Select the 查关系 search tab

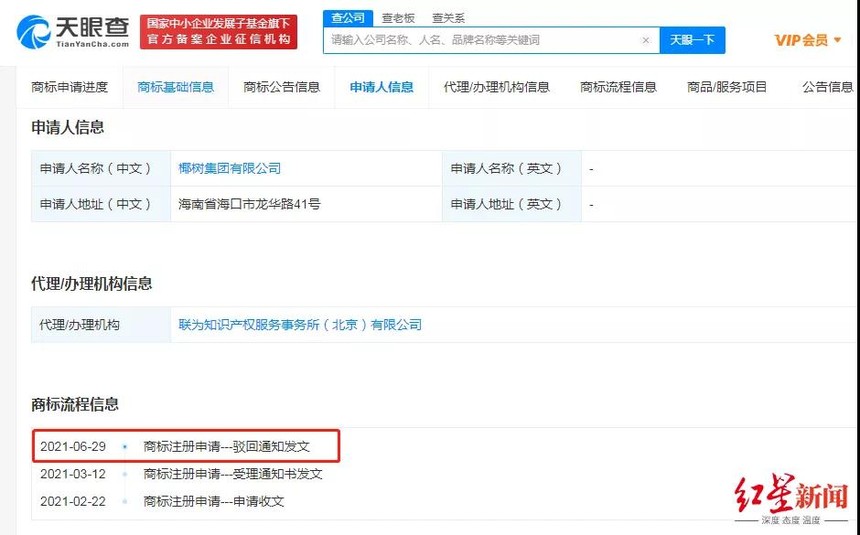tap(448, 18)
